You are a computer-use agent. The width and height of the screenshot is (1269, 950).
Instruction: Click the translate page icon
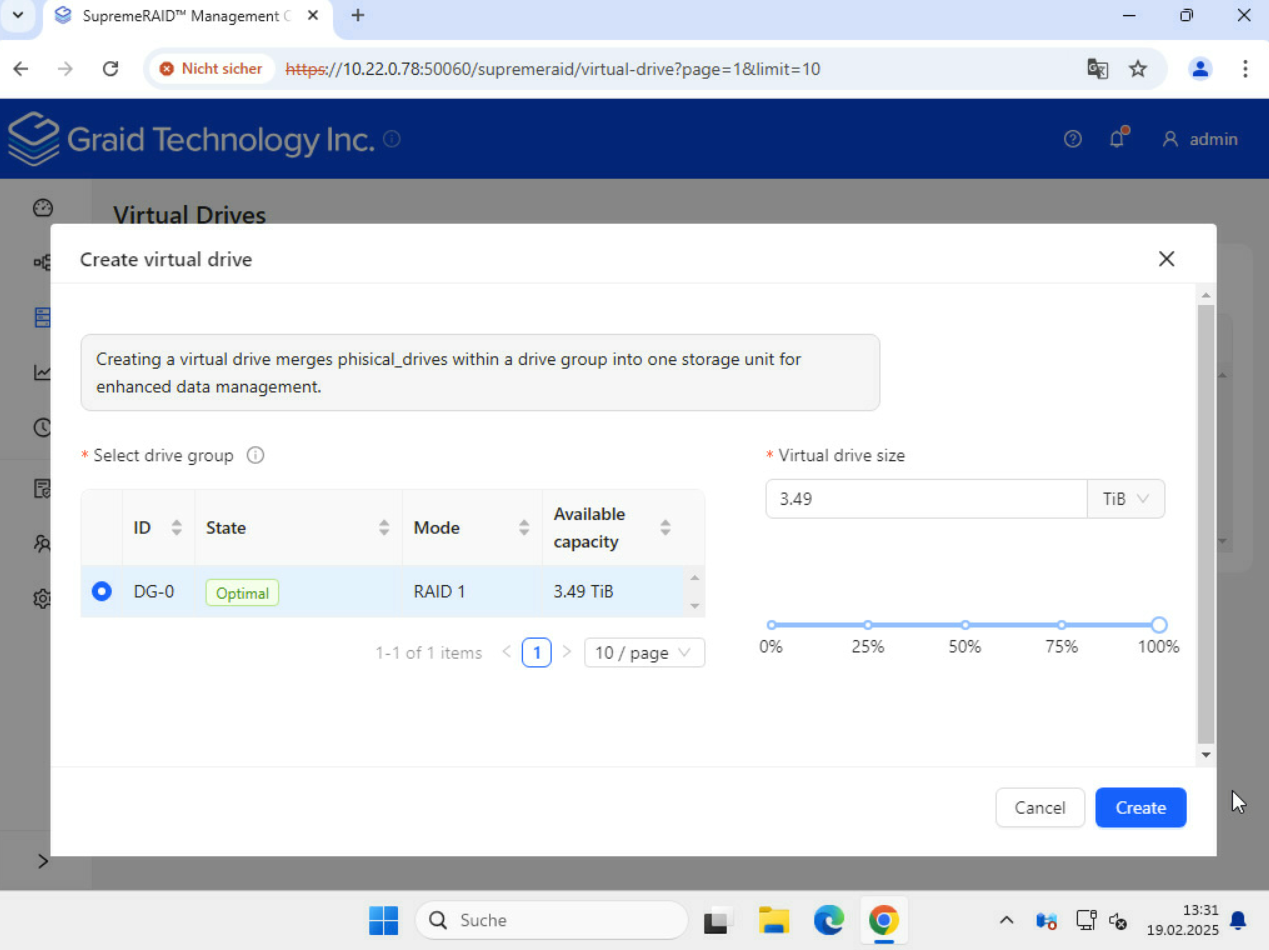pyautogui.click(x=1098, y=69)
